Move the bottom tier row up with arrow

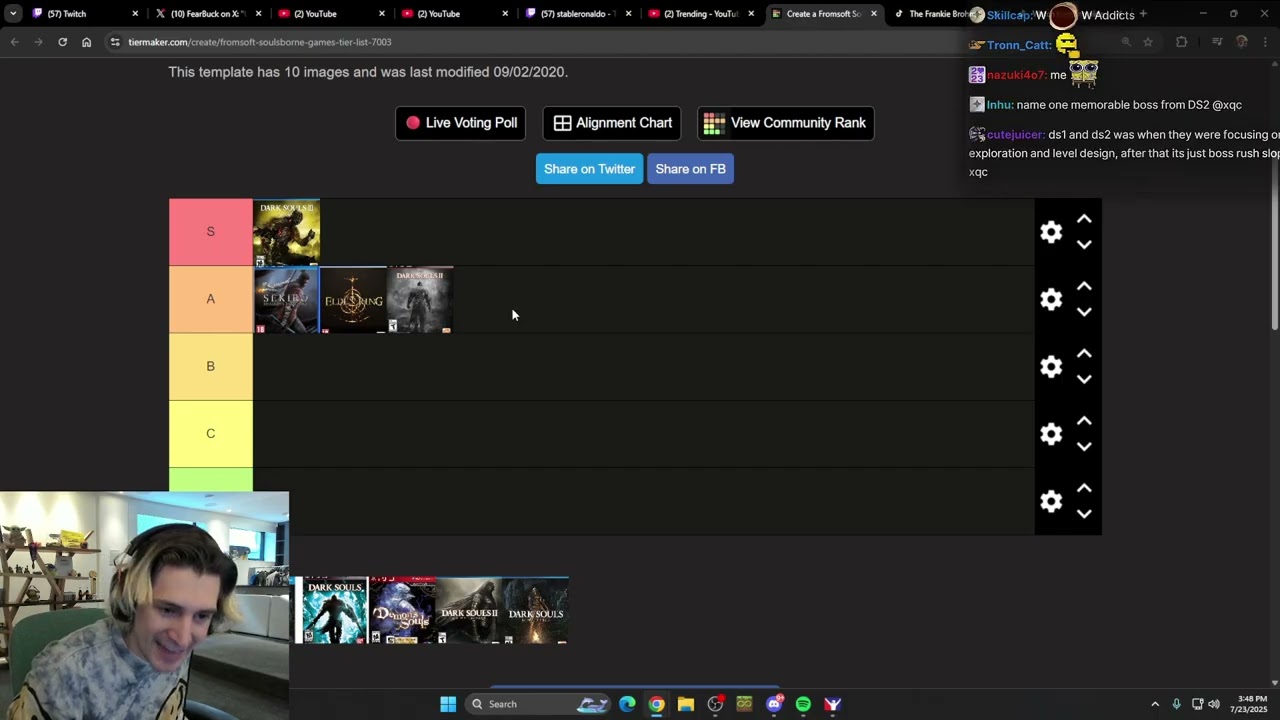click(1084, 488)
